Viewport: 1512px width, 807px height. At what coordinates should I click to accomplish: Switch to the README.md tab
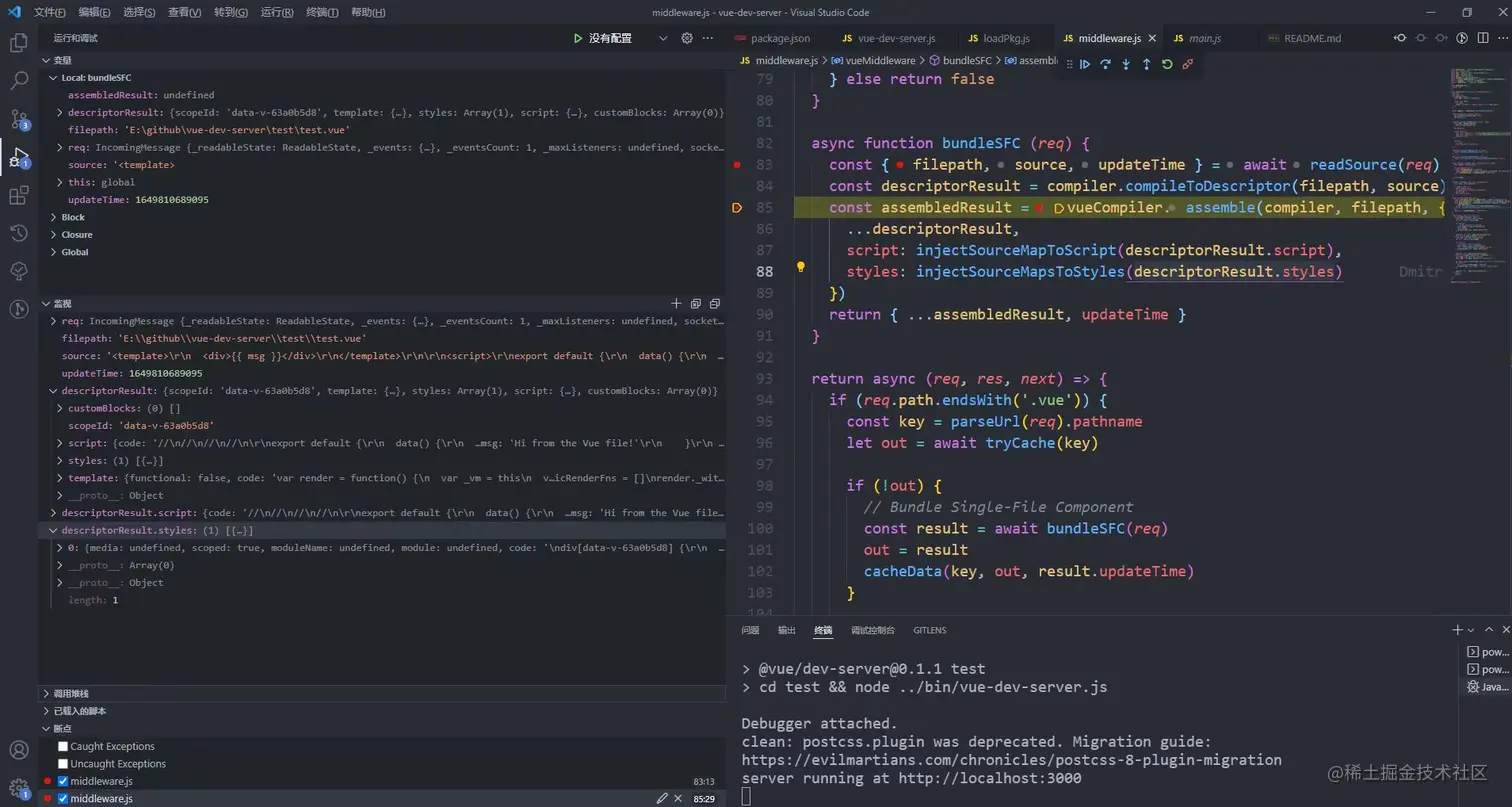1304,38
